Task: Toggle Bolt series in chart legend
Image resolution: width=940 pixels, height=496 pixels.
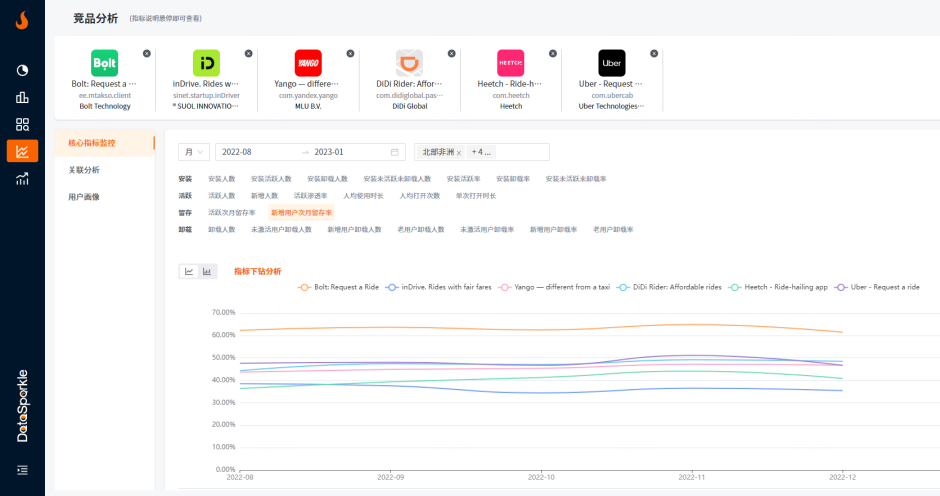Action: [338, 287]
